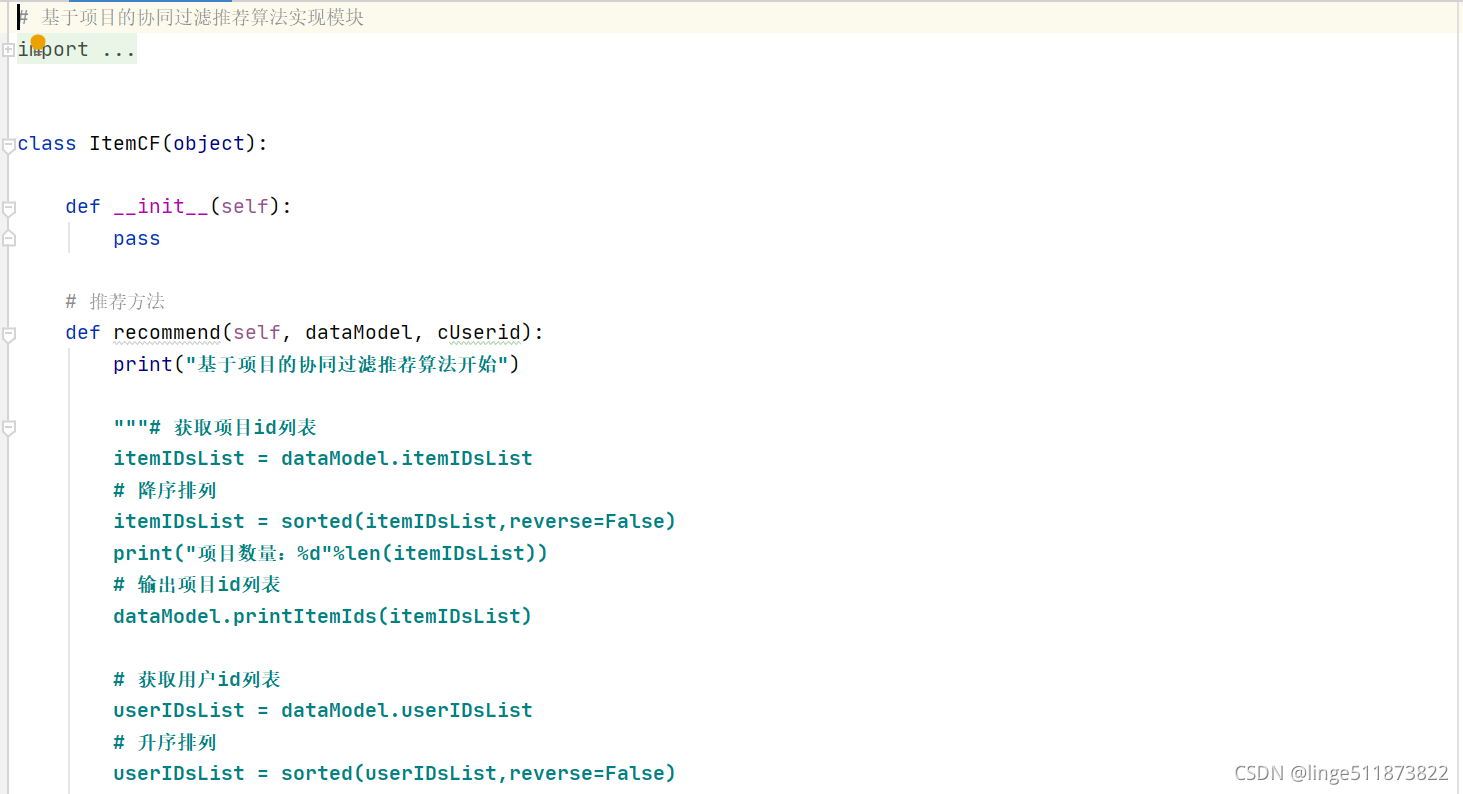Screen dimensions: 1463x794
Task: Click the comment # 输出项目id列表
Action: coord(197,584)
